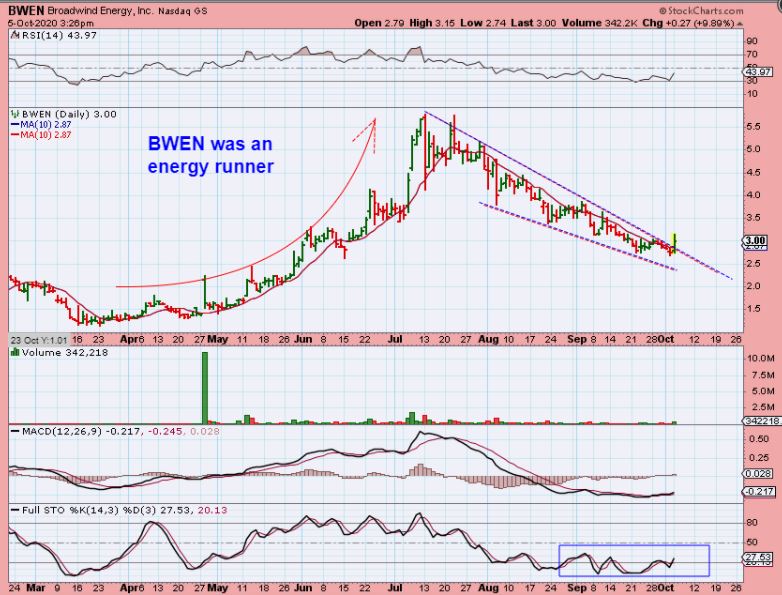
Task: Click the chart icon beside RSI(14)
Action: [14, 35]
